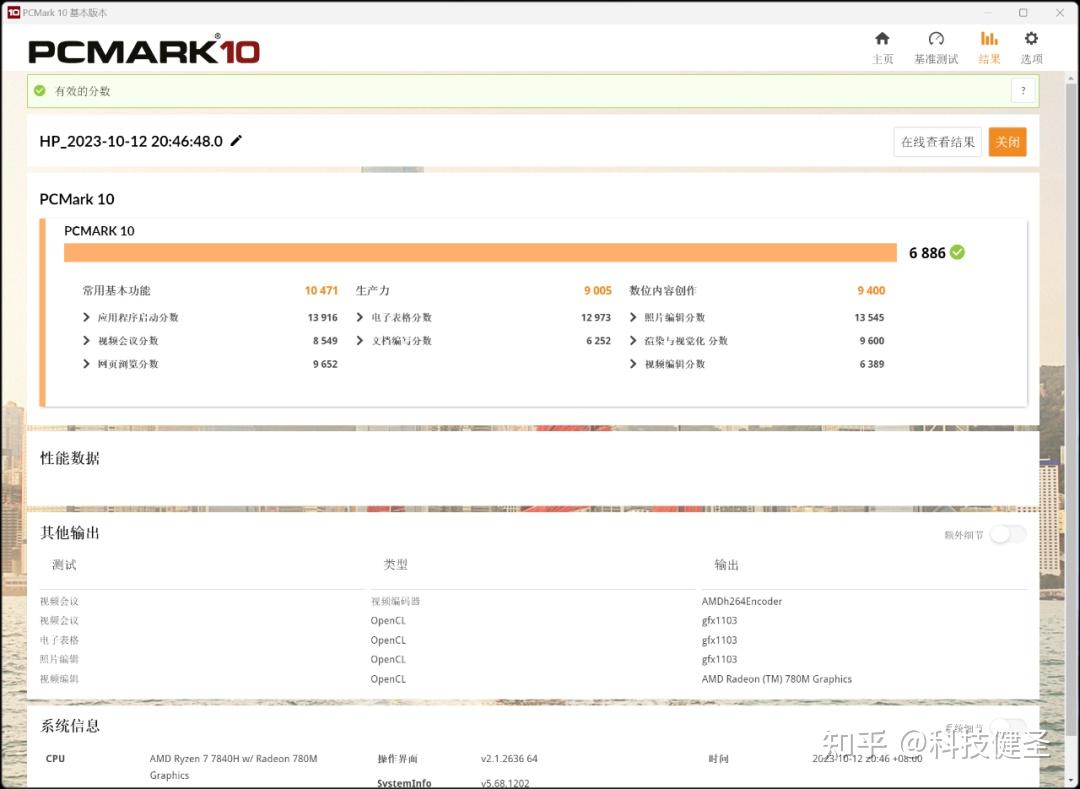Expand 网页浏览分数 row
This screenshot has width=1080, height=789.
tap(86, 364)
